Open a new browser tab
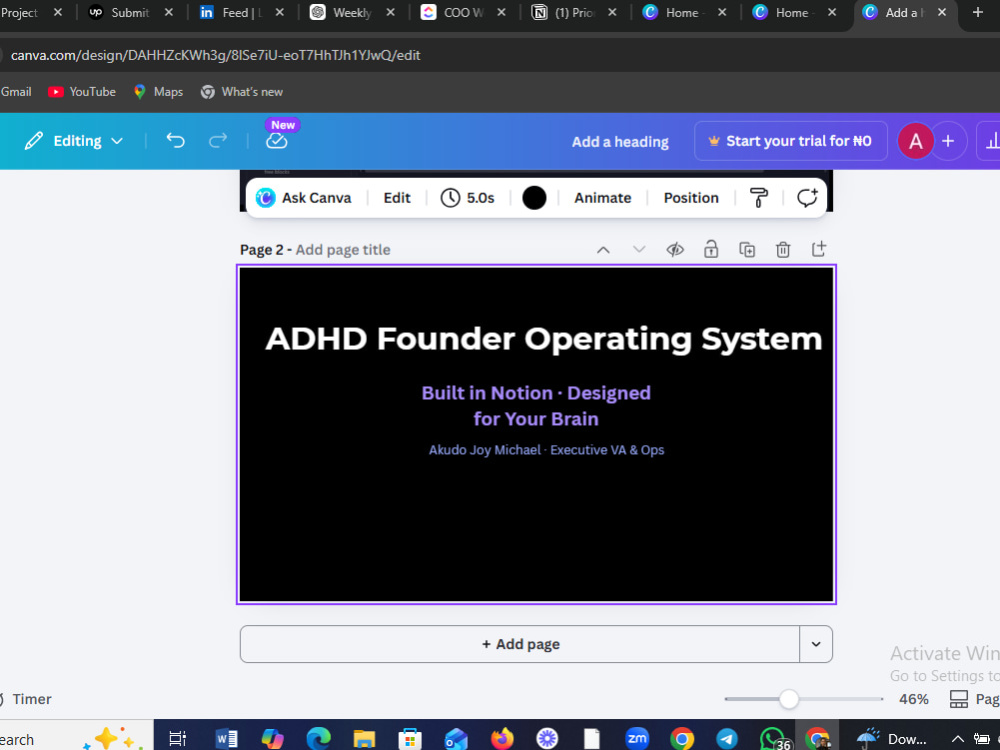This screenshot has height=750, width=1000. coord(978,12)
